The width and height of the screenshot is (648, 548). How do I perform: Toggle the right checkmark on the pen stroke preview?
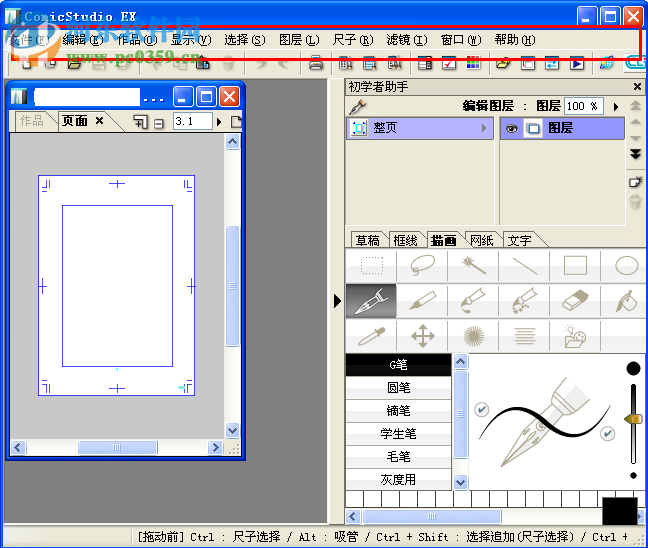pyautogui.click(x=608, y=434)
